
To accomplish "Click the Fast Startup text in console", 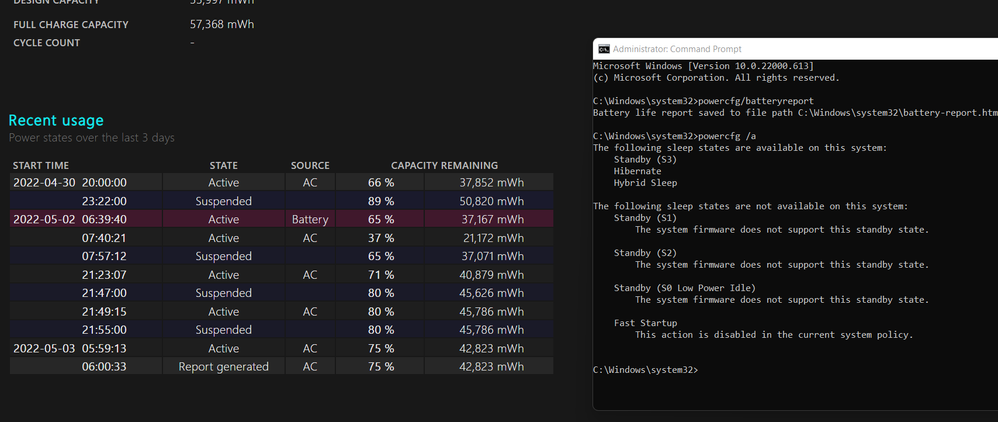I will click(645, 323).
